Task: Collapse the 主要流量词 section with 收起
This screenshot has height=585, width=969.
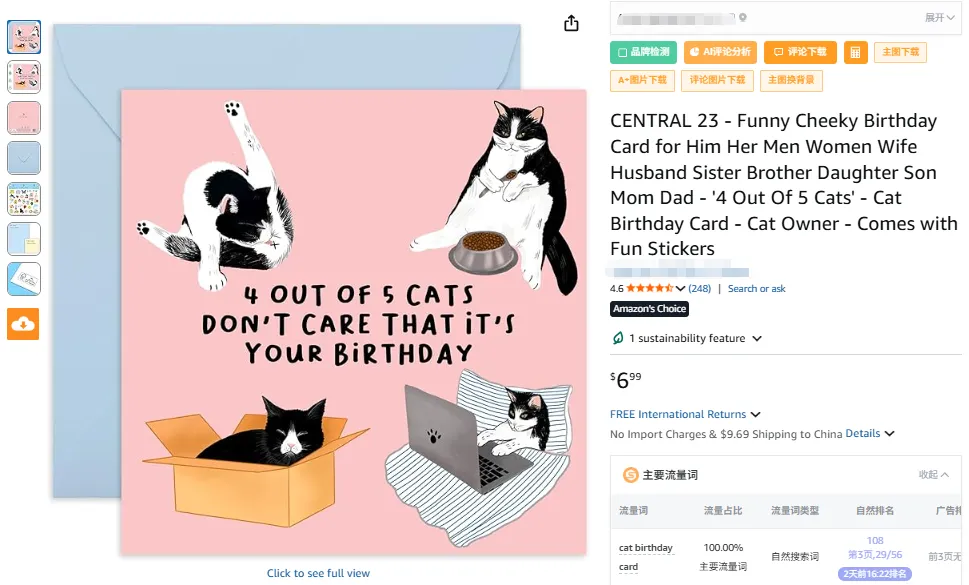Action: coord(933,475)
